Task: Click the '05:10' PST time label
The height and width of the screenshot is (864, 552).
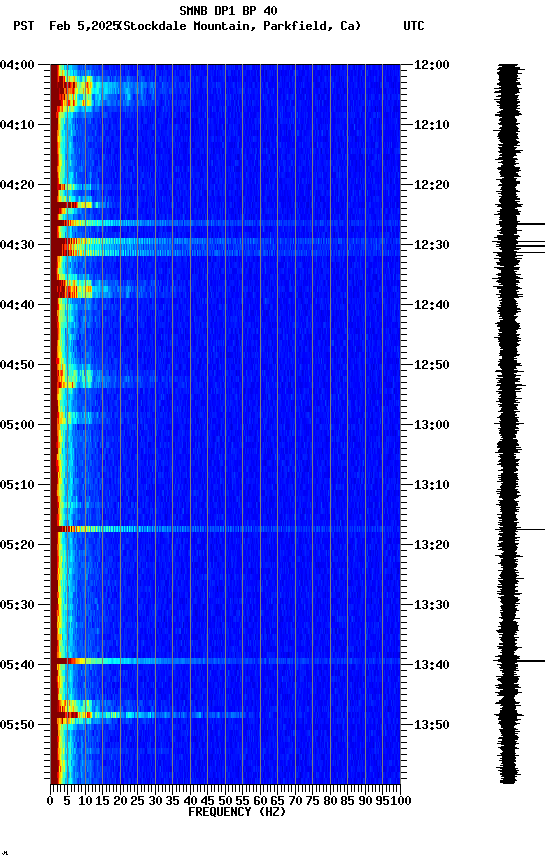Action: pos(17,485)
